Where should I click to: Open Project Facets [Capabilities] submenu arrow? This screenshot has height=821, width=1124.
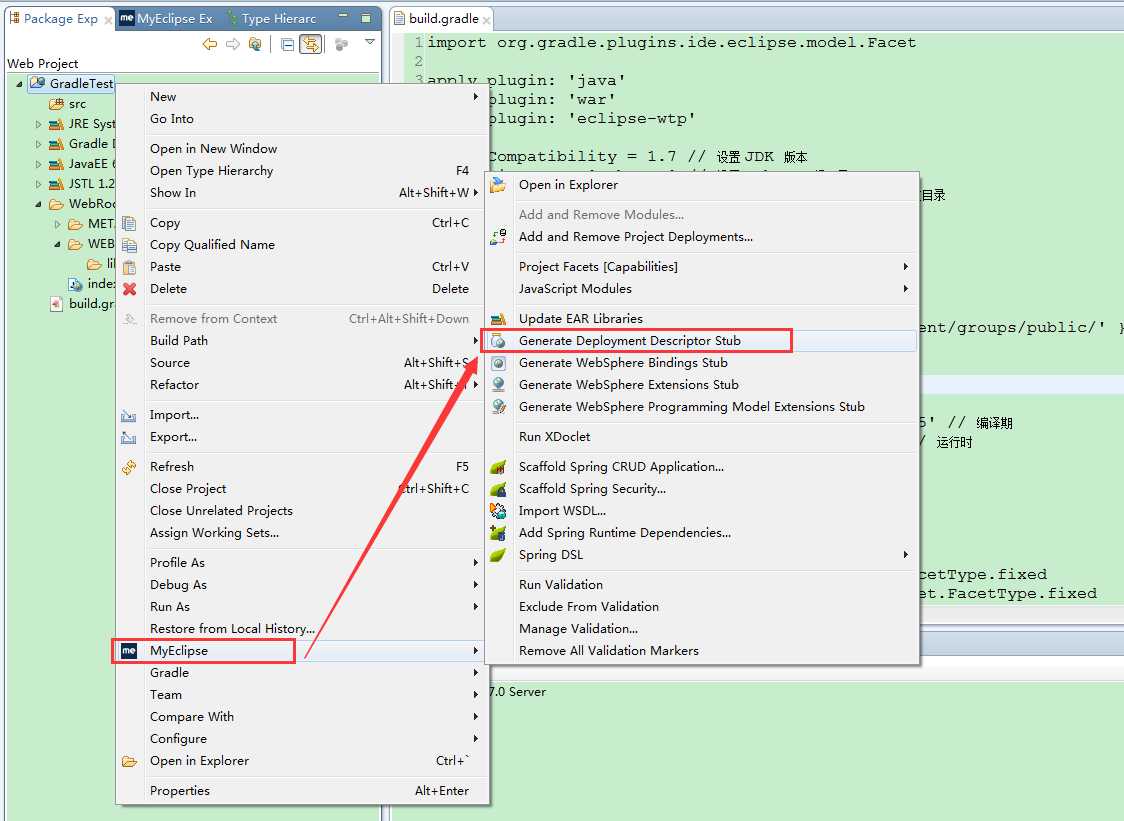tap(905, 267)
